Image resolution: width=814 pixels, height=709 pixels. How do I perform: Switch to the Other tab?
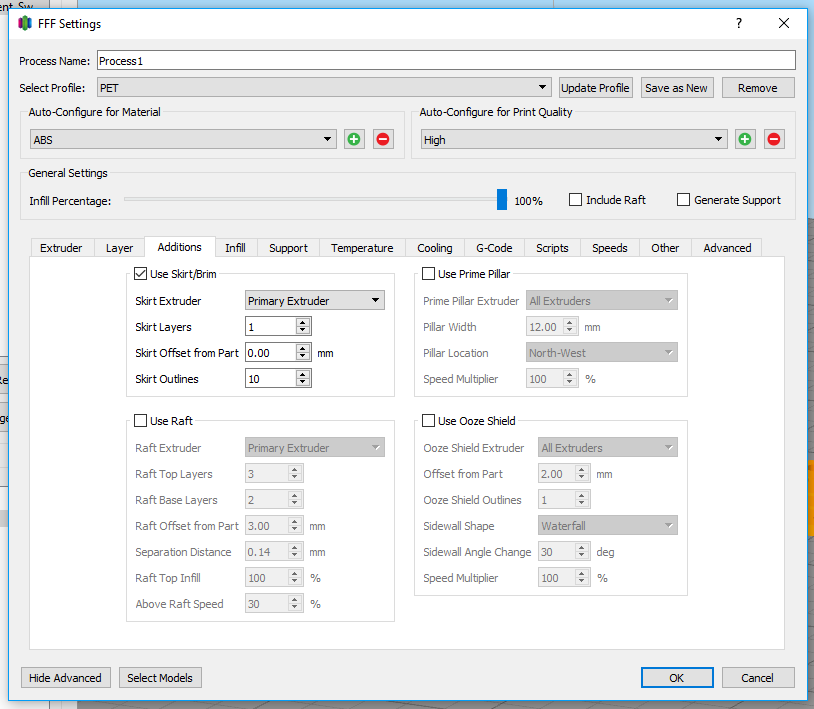pyautogui.click(x=665, y=248)
